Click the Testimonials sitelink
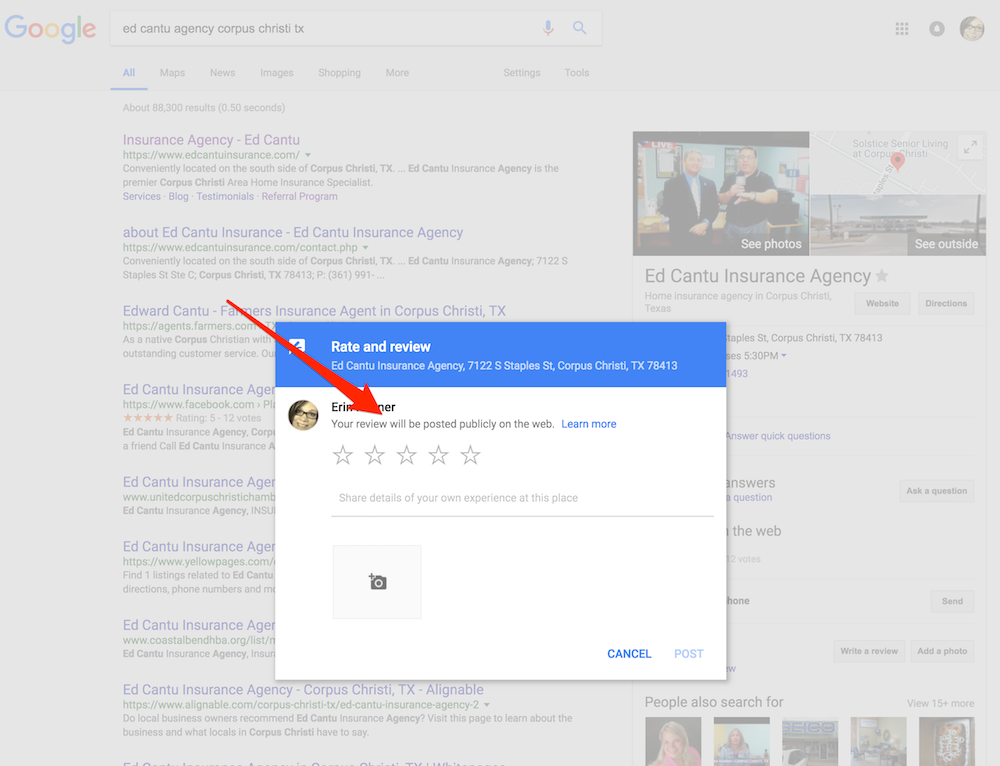The image size is (1000, 766). 224,196
